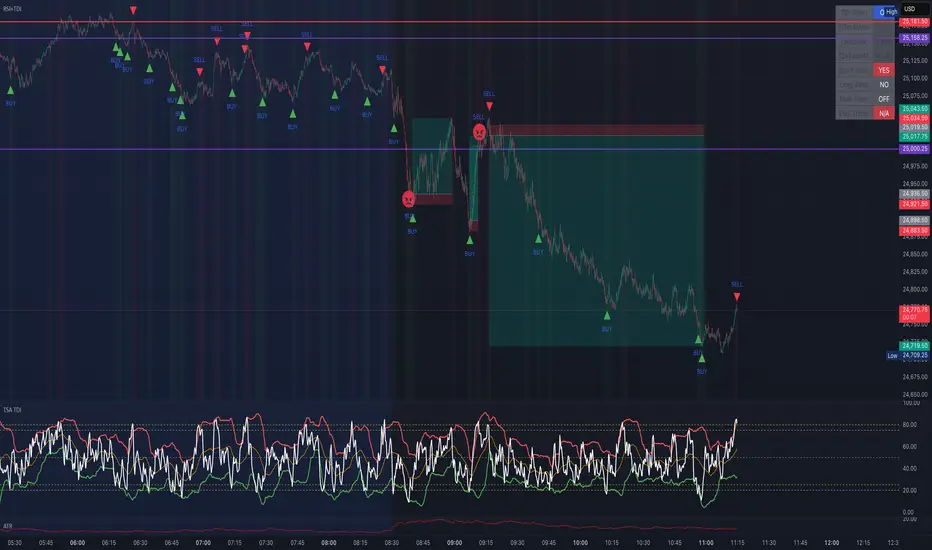
Task: Select the lowest green BUY triangle near 11:00
Action: point(702,357)
